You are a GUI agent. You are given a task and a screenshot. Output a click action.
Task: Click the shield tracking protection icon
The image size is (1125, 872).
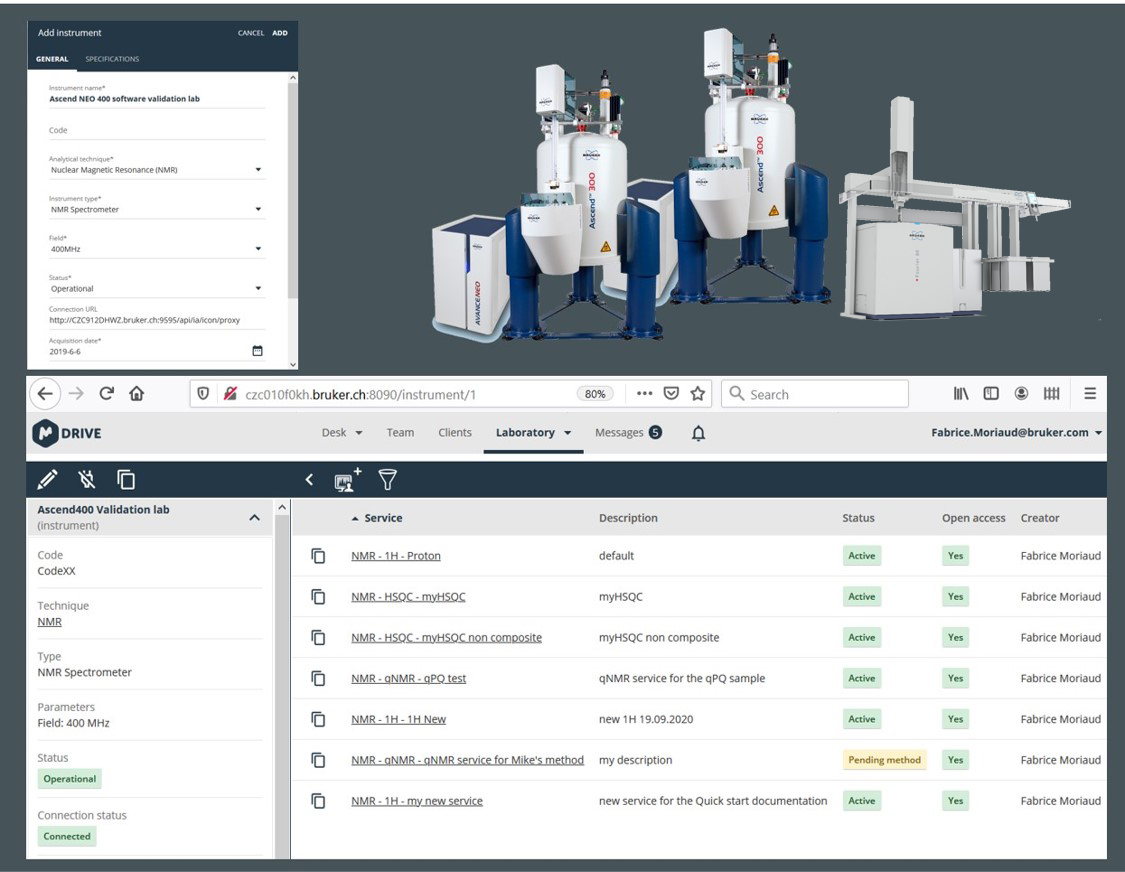203,393
